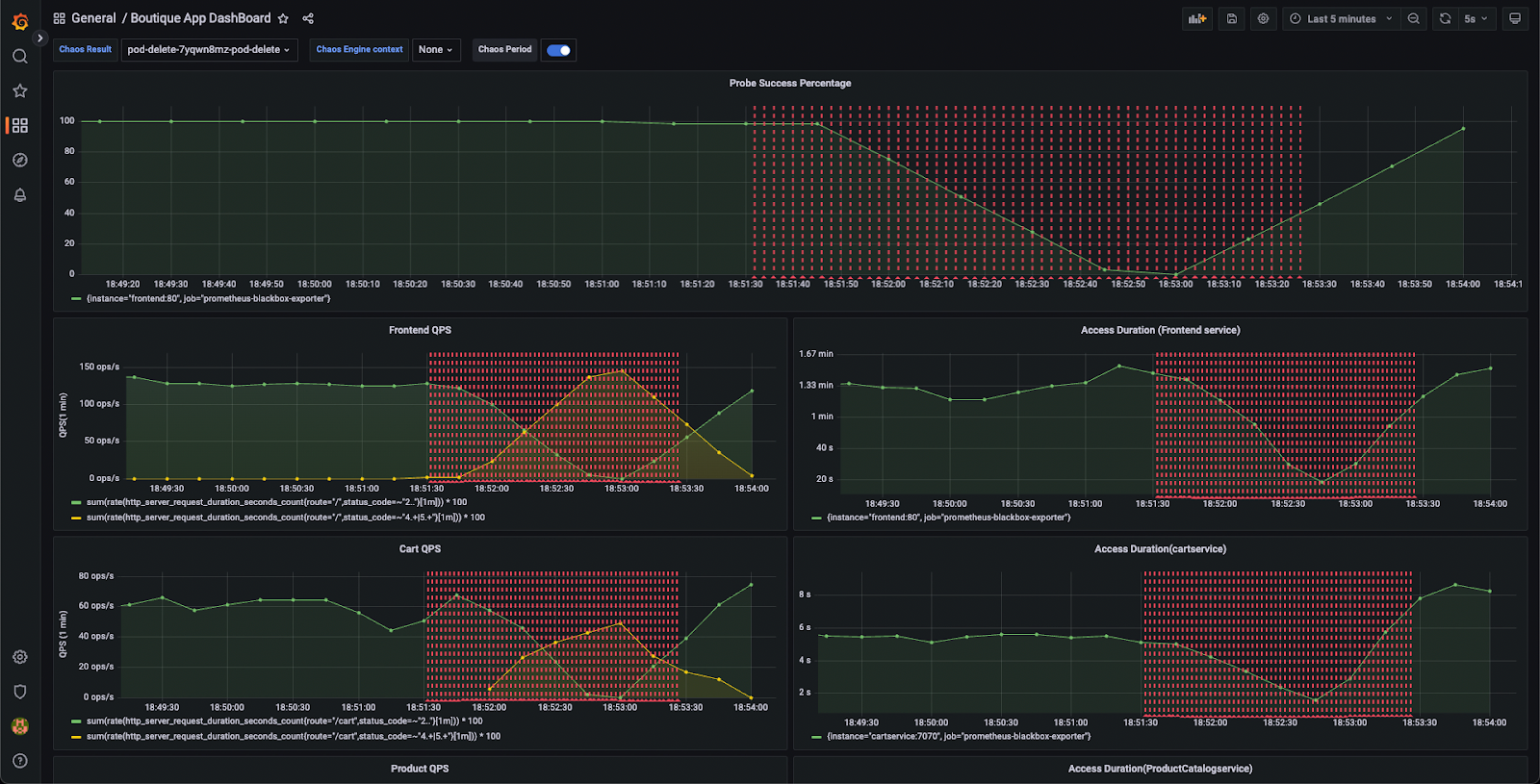Open the user profile avatar
The width and height of the screenshot is (1540, 784).
[x=19, y=726]
